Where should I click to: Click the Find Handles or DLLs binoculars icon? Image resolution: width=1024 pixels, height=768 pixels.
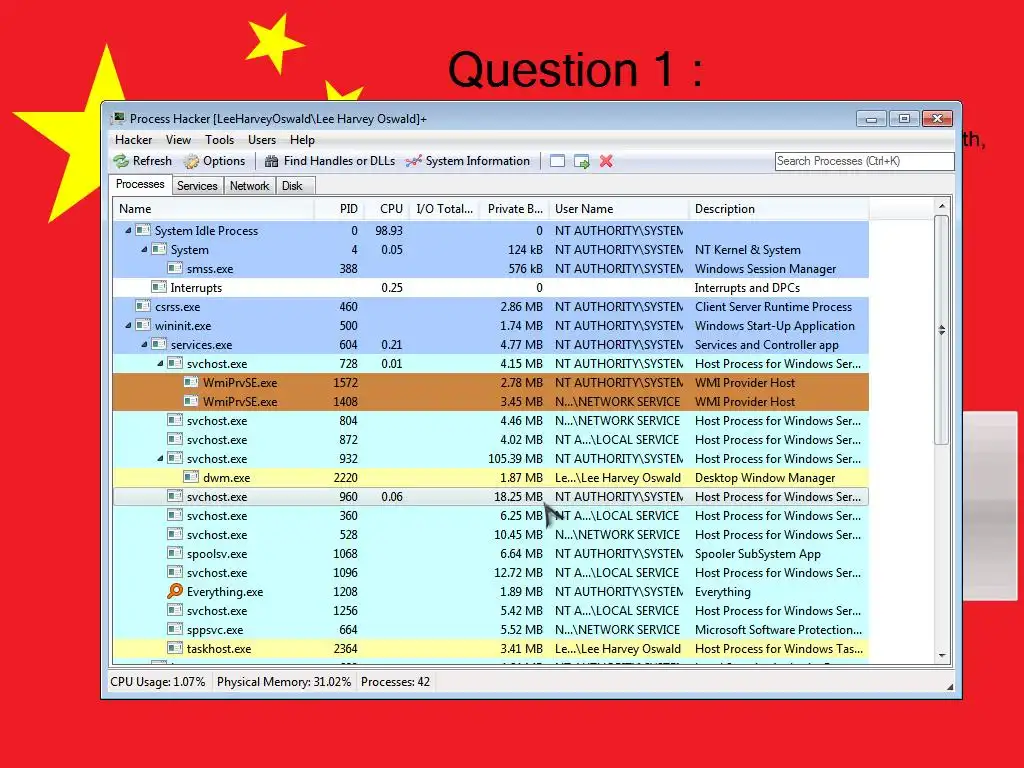[272, 161]
